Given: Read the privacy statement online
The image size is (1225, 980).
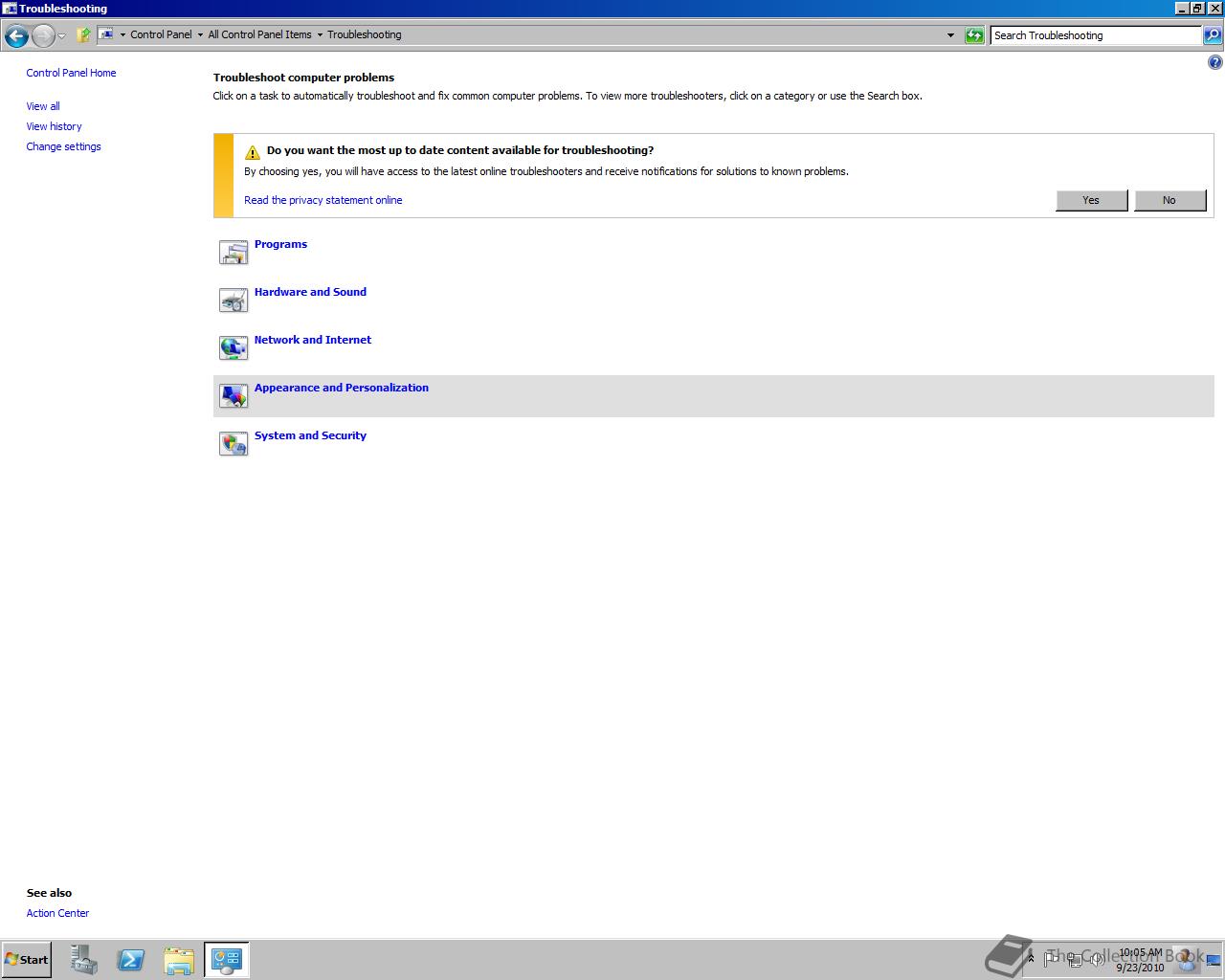Looking at the screenshot, I should click(323, 200).
